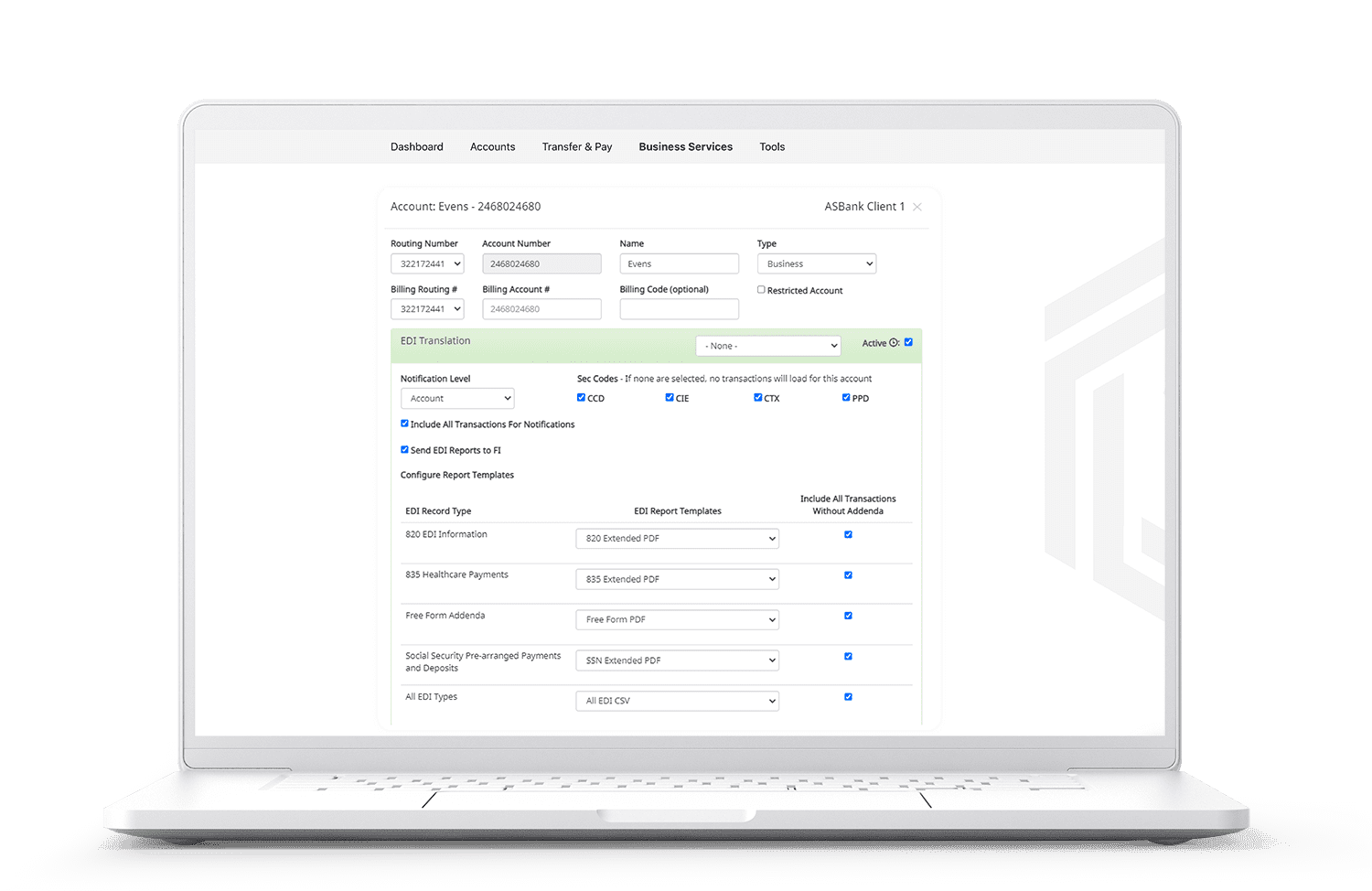Click the EDI Translation section header text
Screen dimensions: 1372x891
435,340
